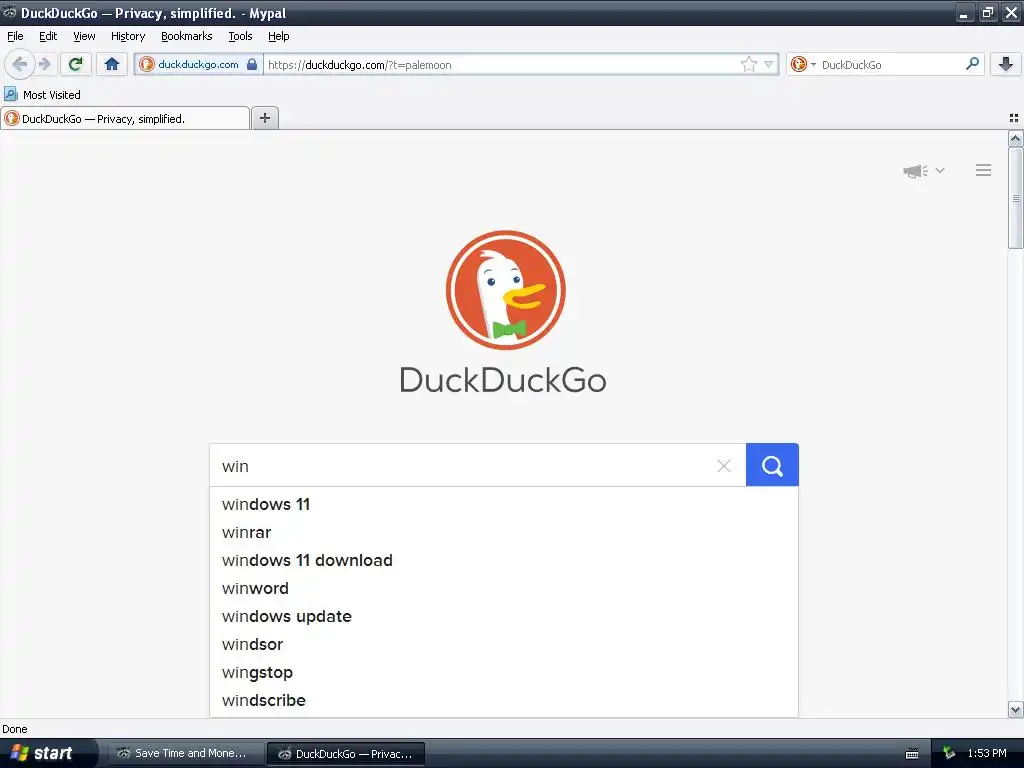Click the scrollbar down arrow

point(1015,709)
